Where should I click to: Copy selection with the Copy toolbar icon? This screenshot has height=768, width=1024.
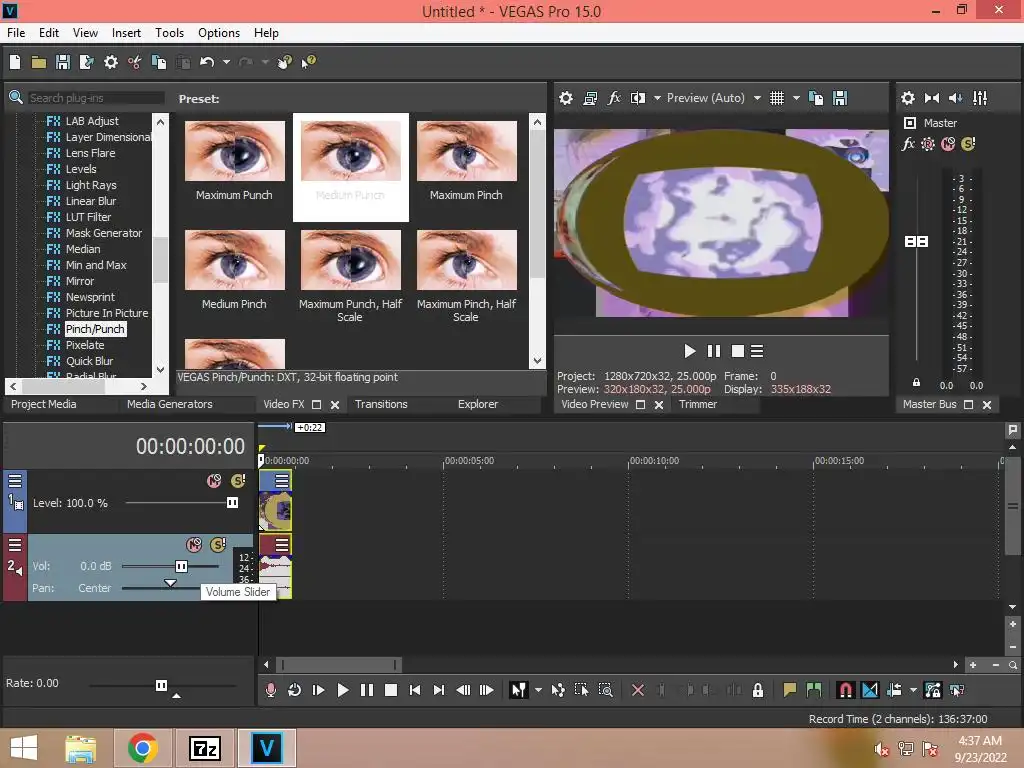pyautogui.click(x=159, y=62)
